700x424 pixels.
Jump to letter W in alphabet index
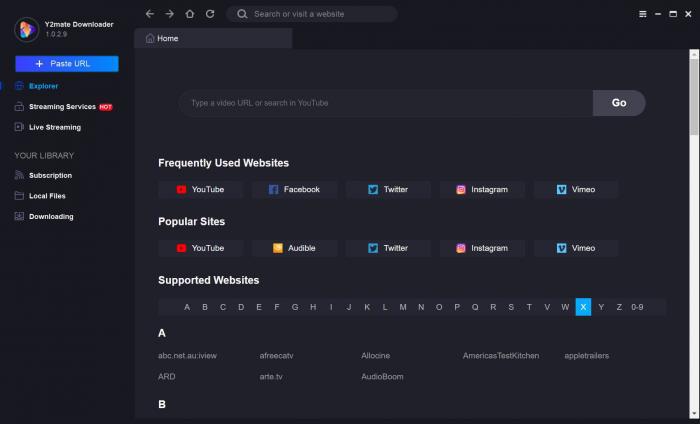565,307
